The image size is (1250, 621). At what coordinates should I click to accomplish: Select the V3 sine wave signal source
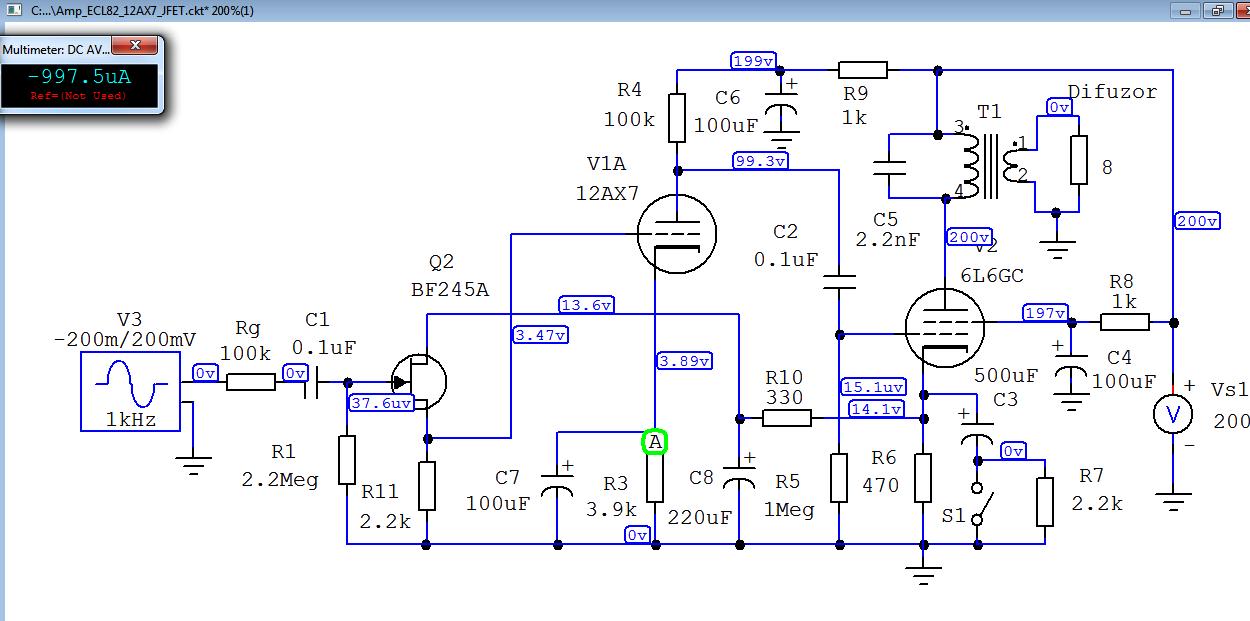point(131,390)
